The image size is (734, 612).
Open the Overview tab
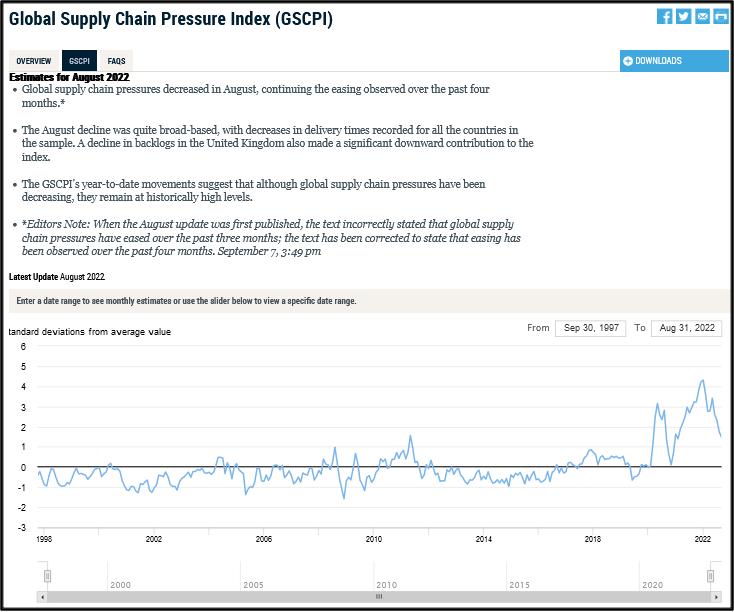(x=33, y=61)
